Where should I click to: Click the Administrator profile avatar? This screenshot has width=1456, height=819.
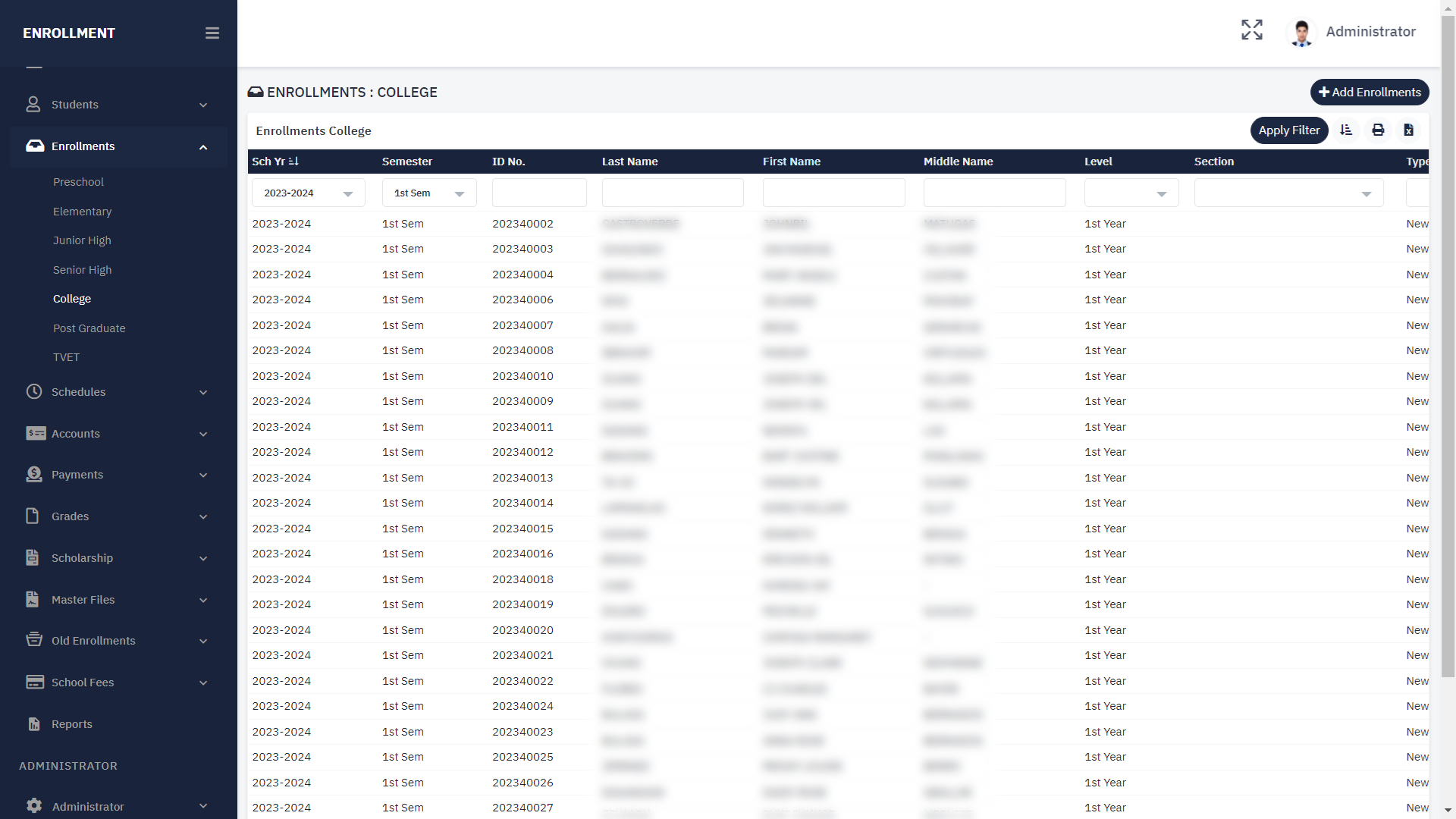point(1302,33)
